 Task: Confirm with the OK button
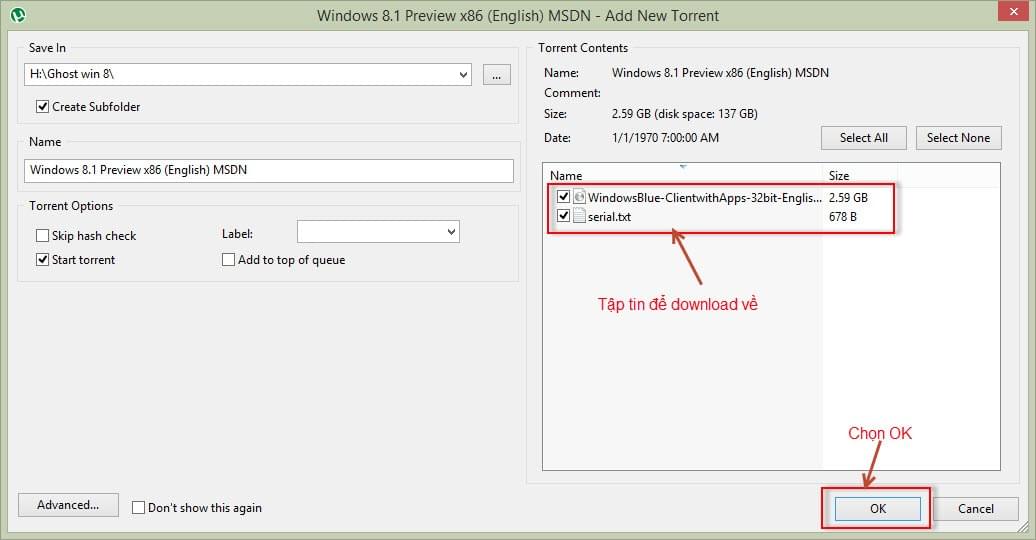pos(877,508)
